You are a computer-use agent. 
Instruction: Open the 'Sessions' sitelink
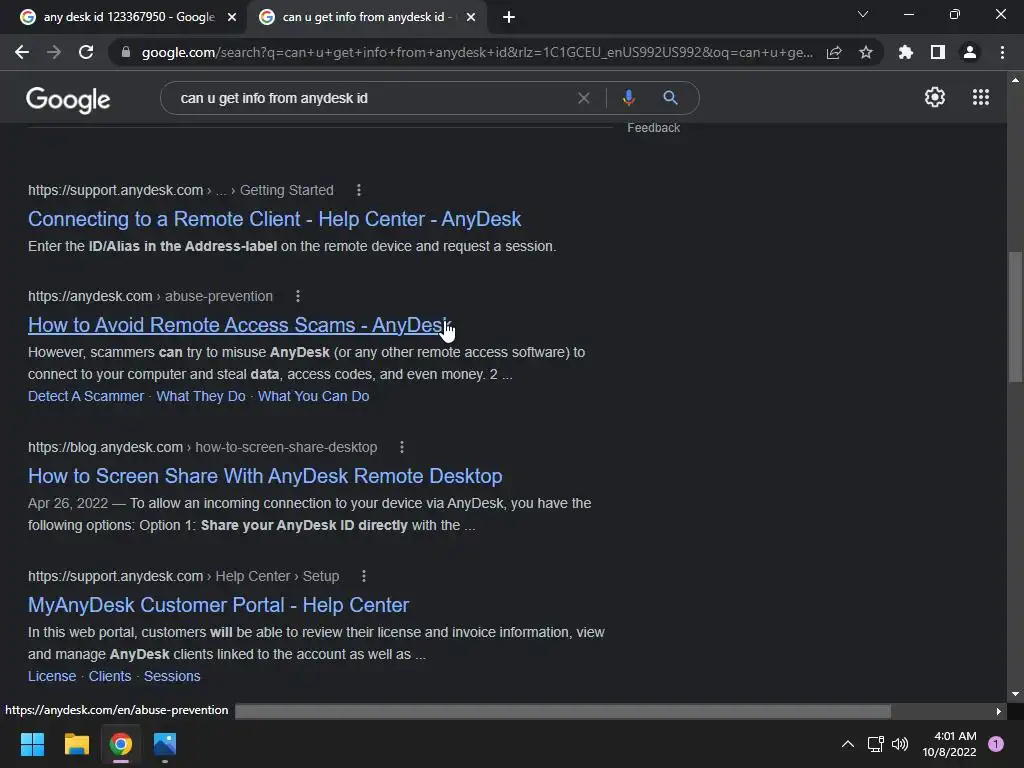(x=172, y=677)
